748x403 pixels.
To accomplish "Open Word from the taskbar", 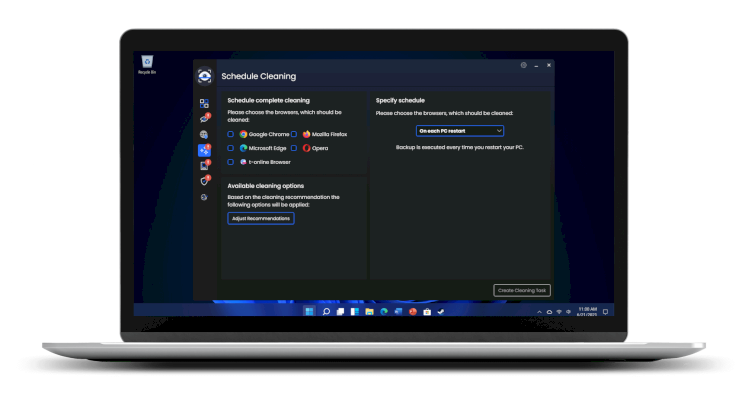I will coord(398,311).
